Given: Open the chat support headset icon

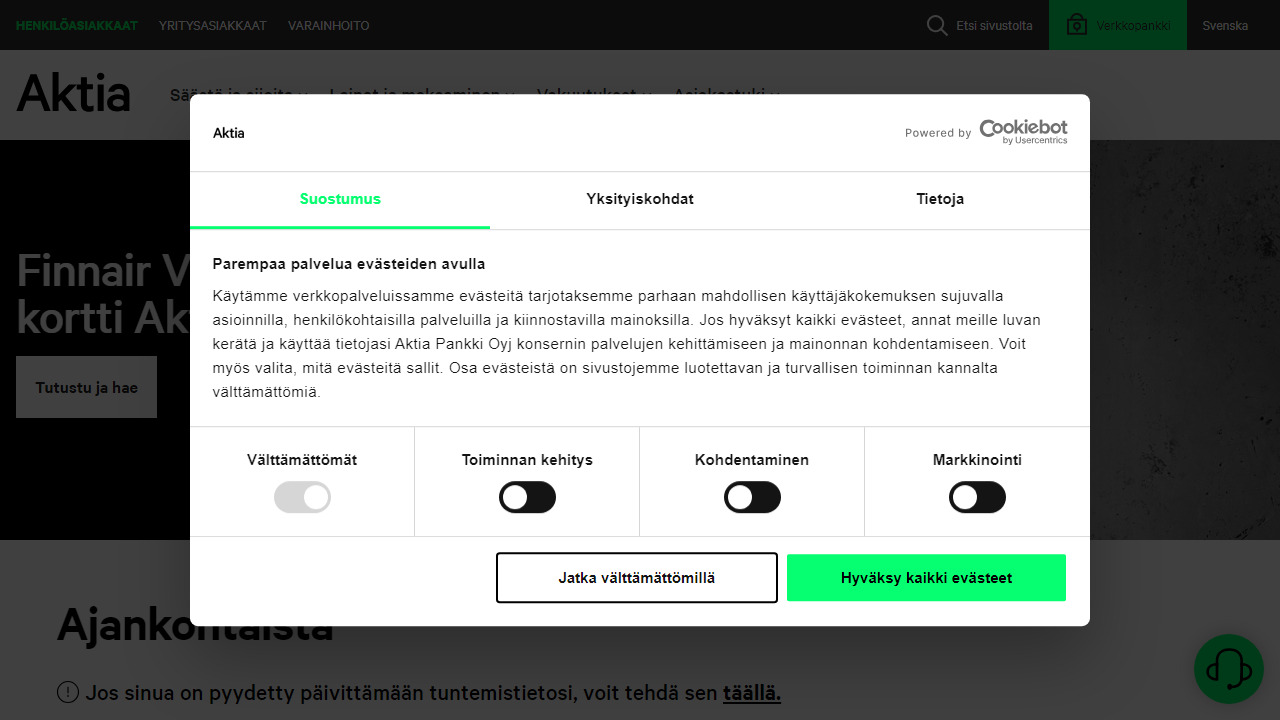Looking at the screenshot, I should [1228, 669].
